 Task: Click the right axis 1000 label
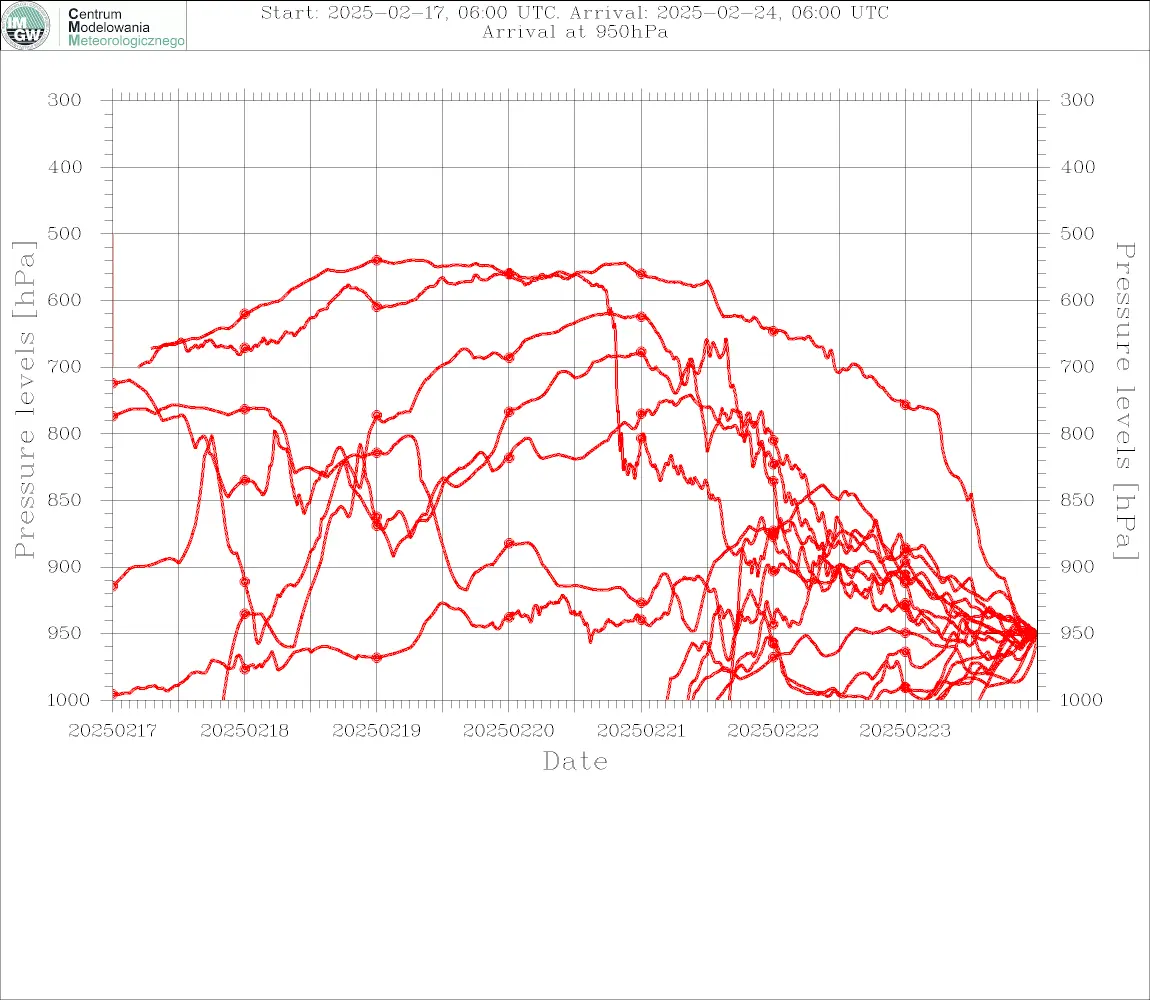click(1082, 700)
